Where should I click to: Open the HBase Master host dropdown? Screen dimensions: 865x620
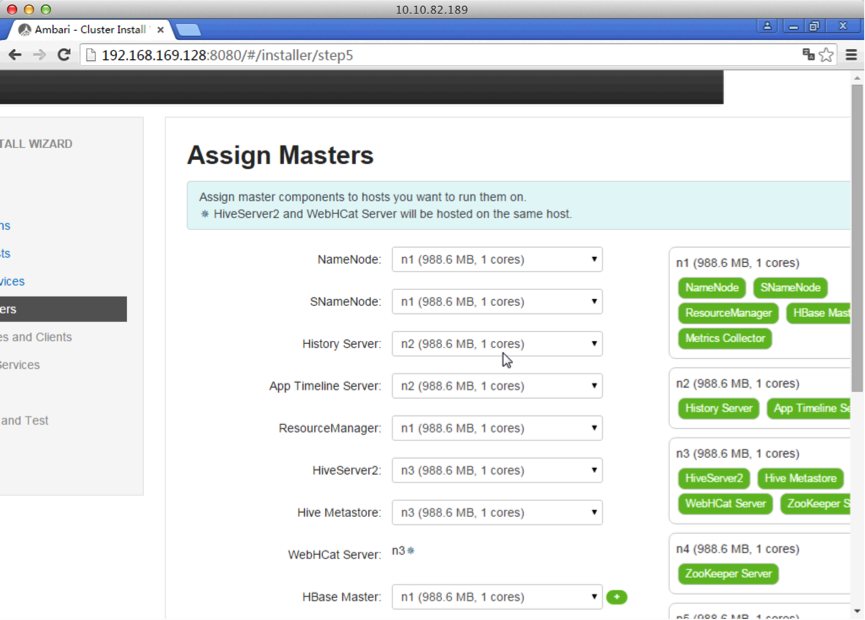coord(497,597)
